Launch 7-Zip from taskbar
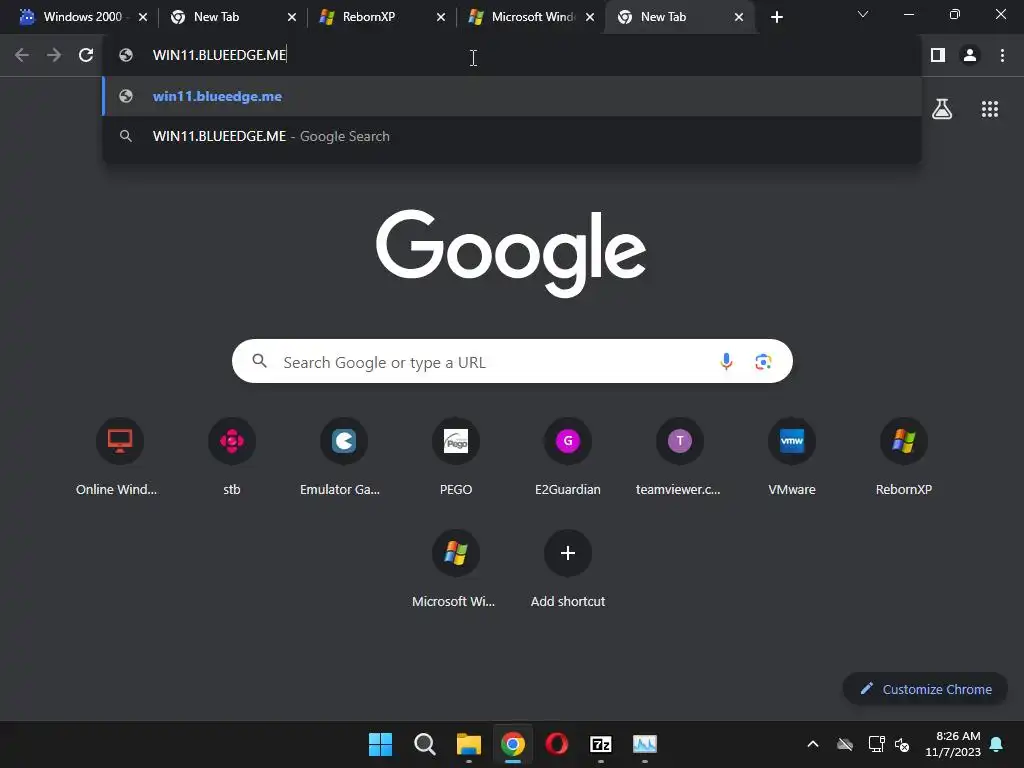Viewport: 1024px width, 768px height. point(600,744)
